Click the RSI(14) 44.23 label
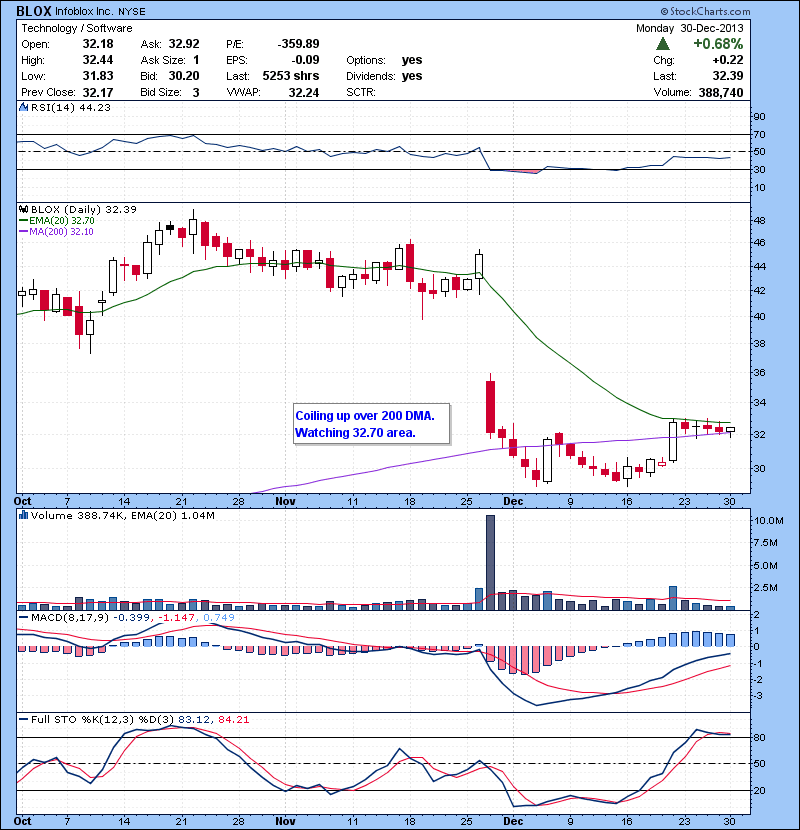Screen dimensions: 800x830 (71, 107)
